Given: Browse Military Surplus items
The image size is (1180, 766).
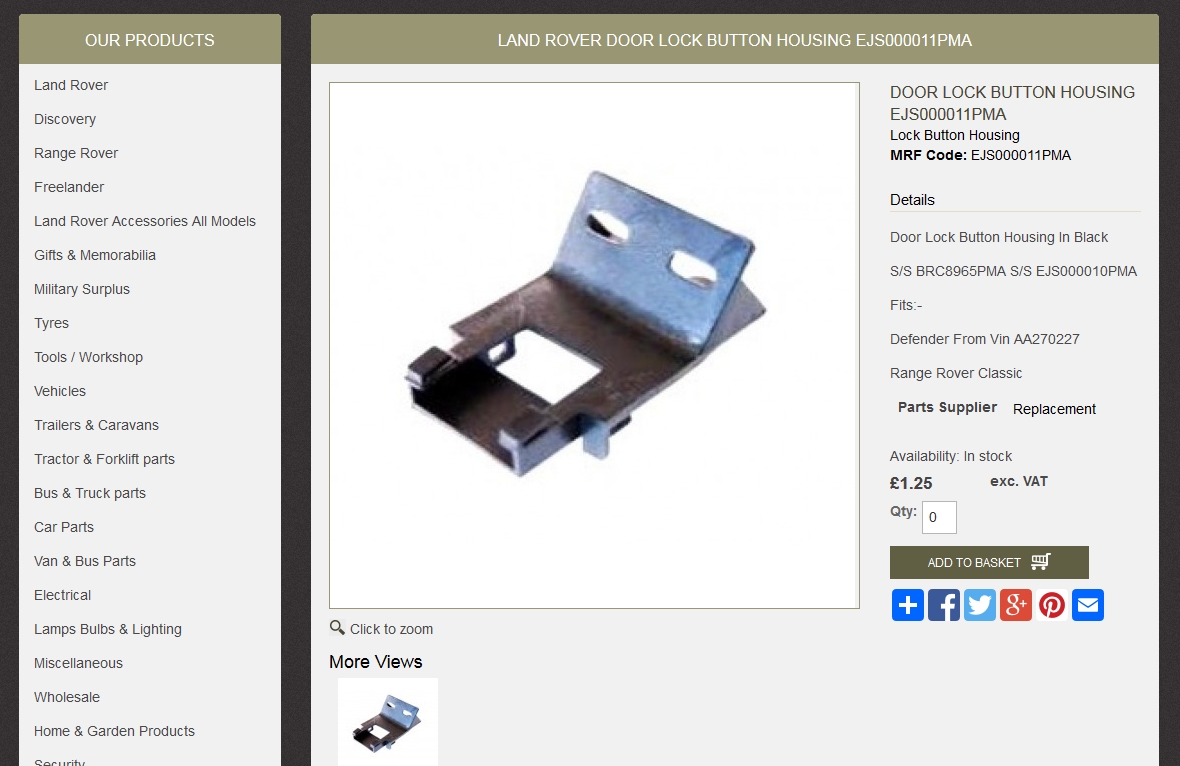Looking at the screenshot, I should click(x=82, y=289).
